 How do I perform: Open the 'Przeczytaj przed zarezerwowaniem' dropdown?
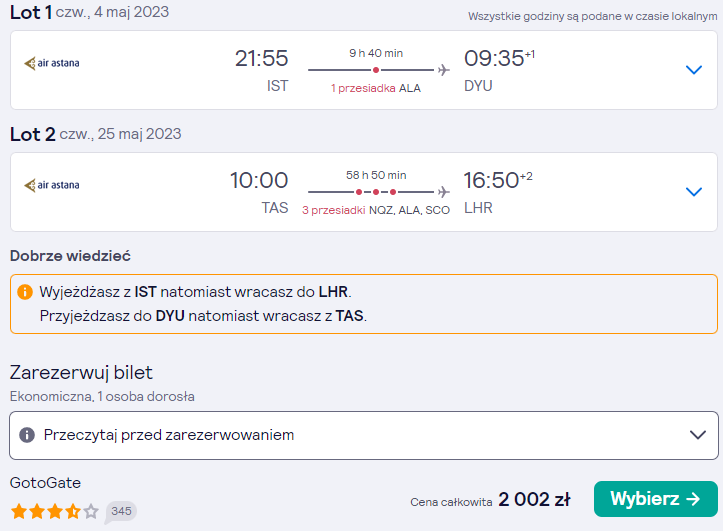[x=364, y=435]
